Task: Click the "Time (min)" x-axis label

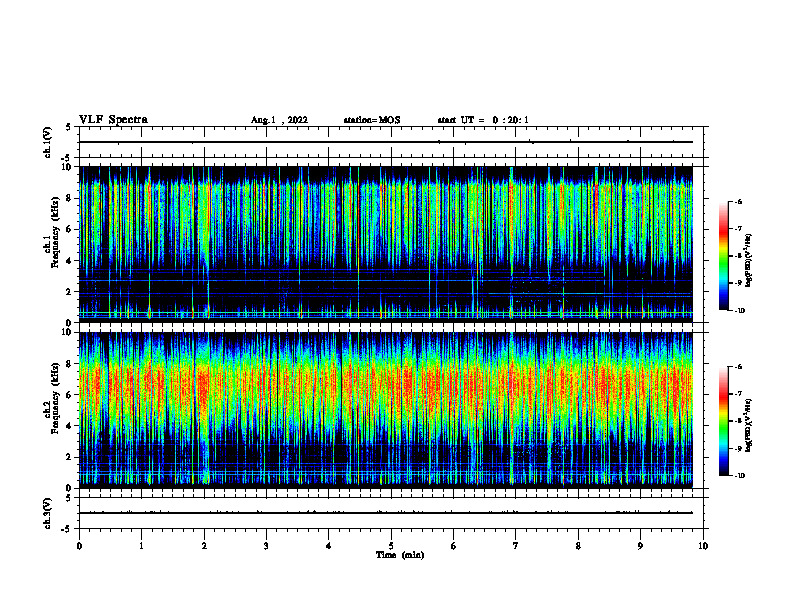Action: (x=400, y=555)
